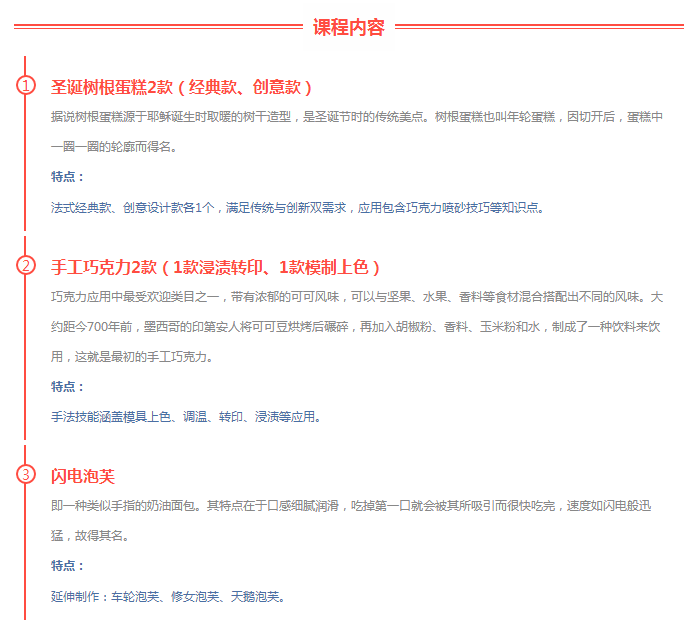Click the line 一圈一圈的轮廓而得名
The width and height of the screenshot is (700, 623).
point(114,147)
